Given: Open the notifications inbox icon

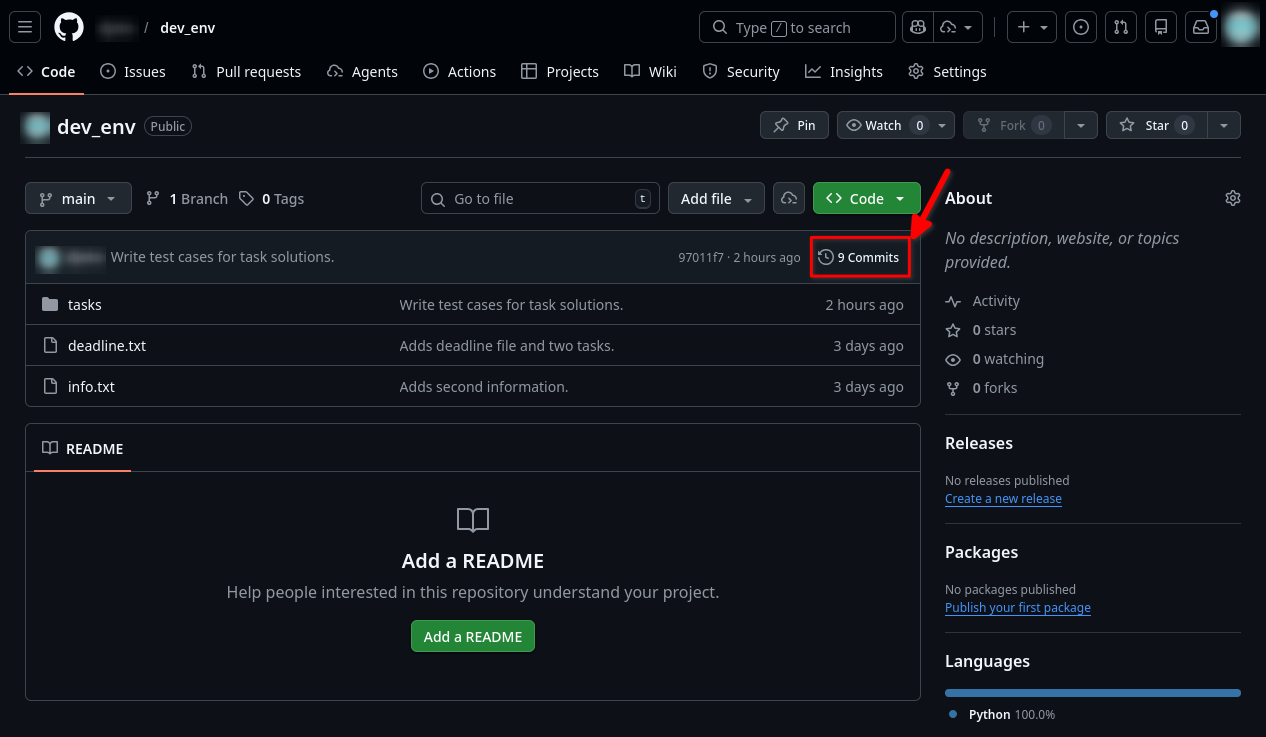Looking at the screenshot, I should coord(1201,27).
